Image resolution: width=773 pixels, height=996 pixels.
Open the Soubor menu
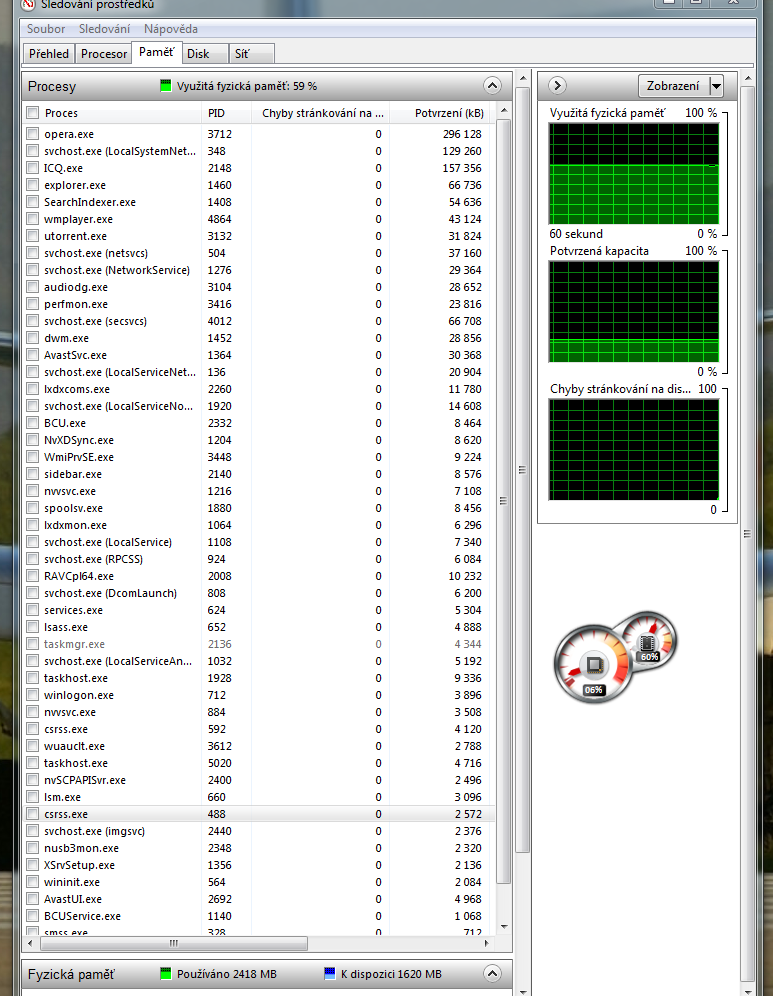(46, 29)
